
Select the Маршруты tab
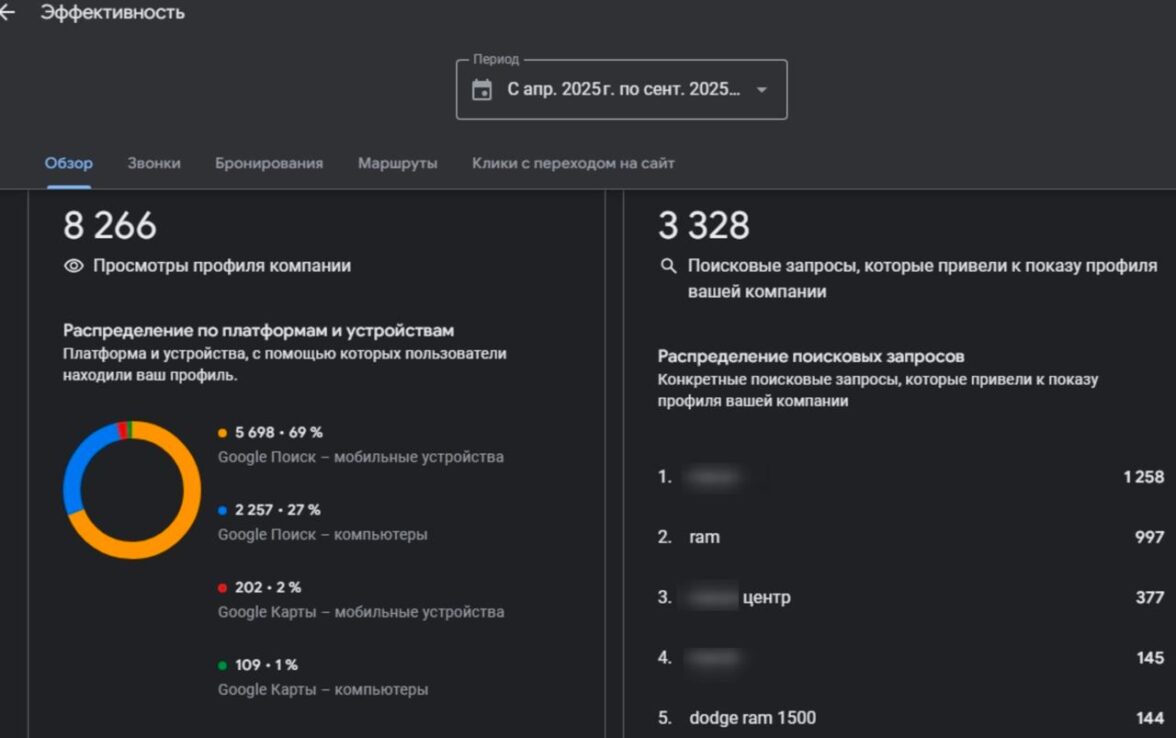(398, 163)
